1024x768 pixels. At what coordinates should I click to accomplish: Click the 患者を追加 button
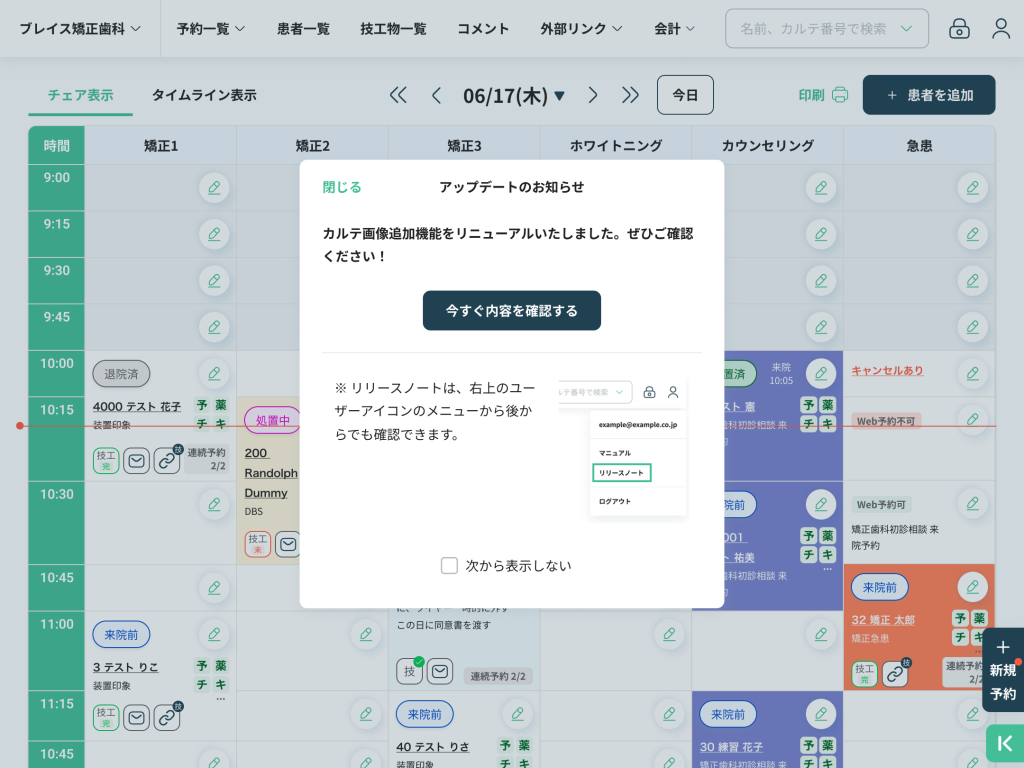(929, 95)
